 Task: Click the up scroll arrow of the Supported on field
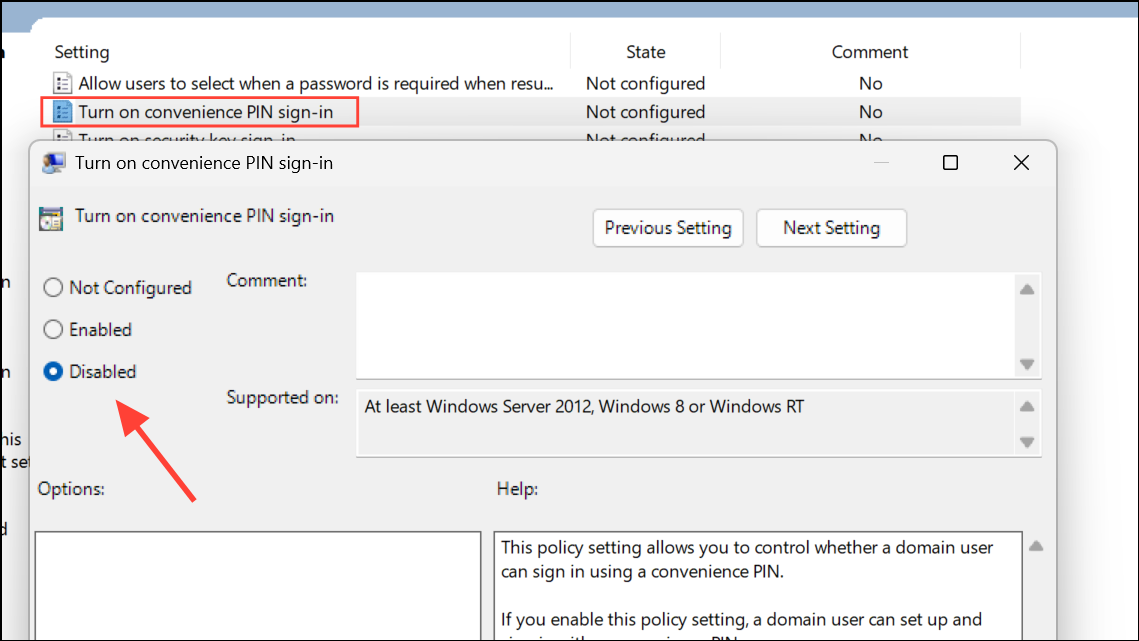coord(1027,406)
